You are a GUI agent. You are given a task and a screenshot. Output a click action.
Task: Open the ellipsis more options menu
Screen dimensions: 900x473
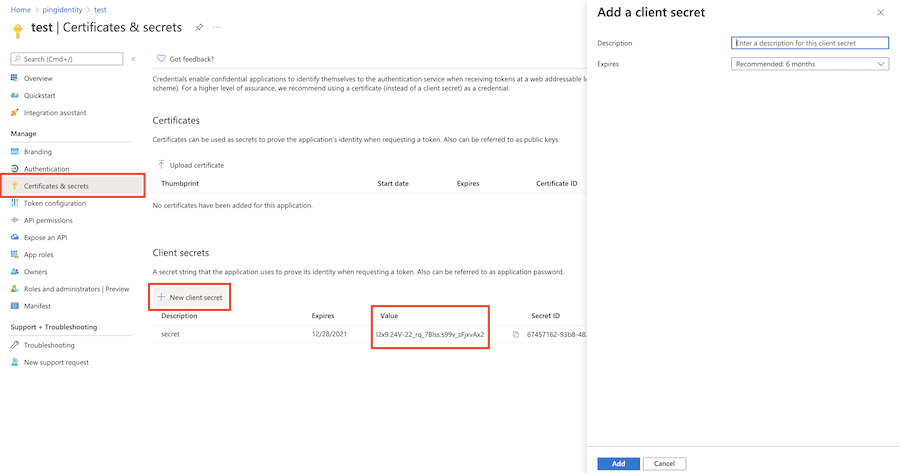click(217, 27)
